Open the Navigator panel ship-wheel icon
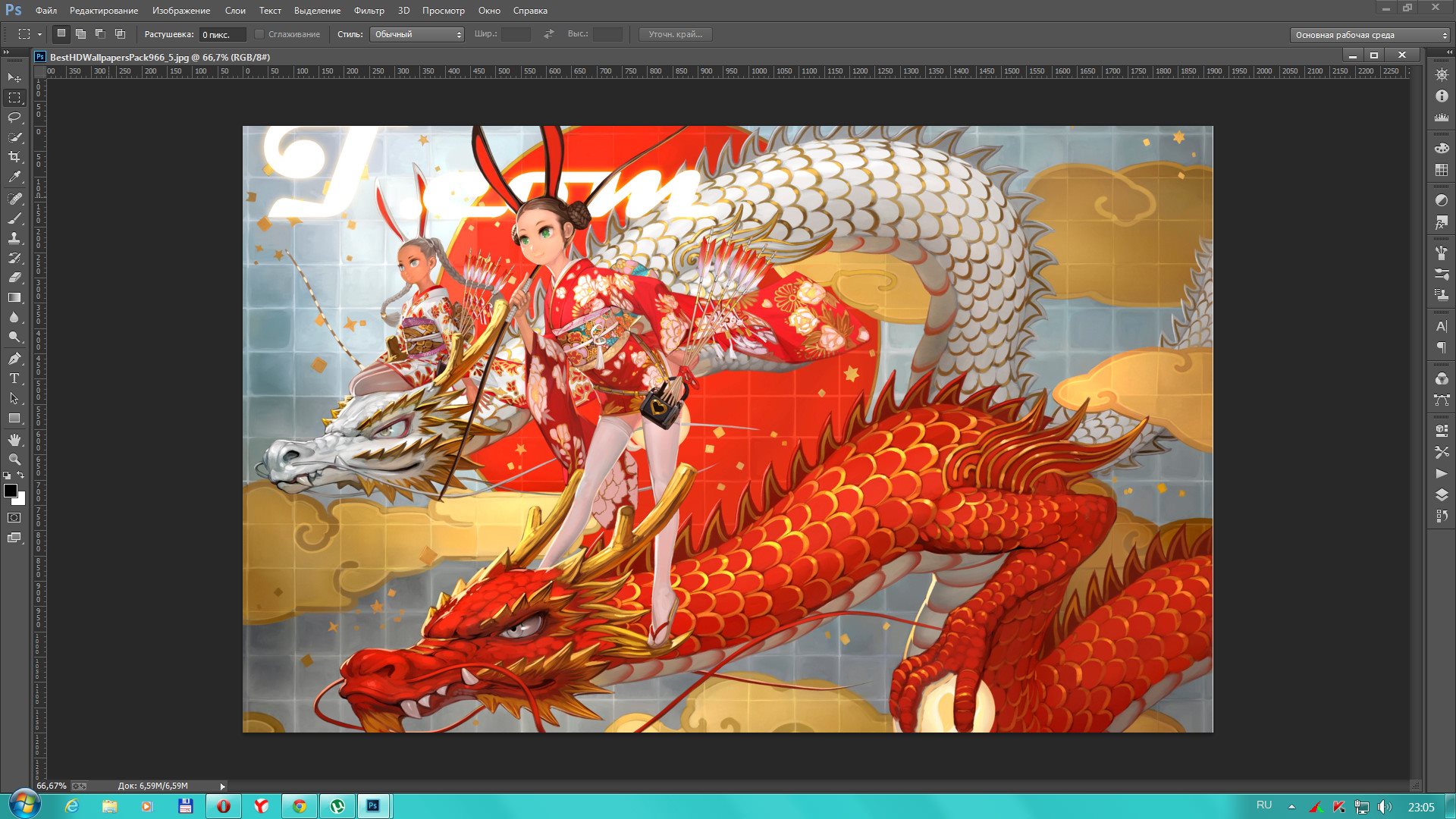1456x819 pixels. tap(1442, 75)
